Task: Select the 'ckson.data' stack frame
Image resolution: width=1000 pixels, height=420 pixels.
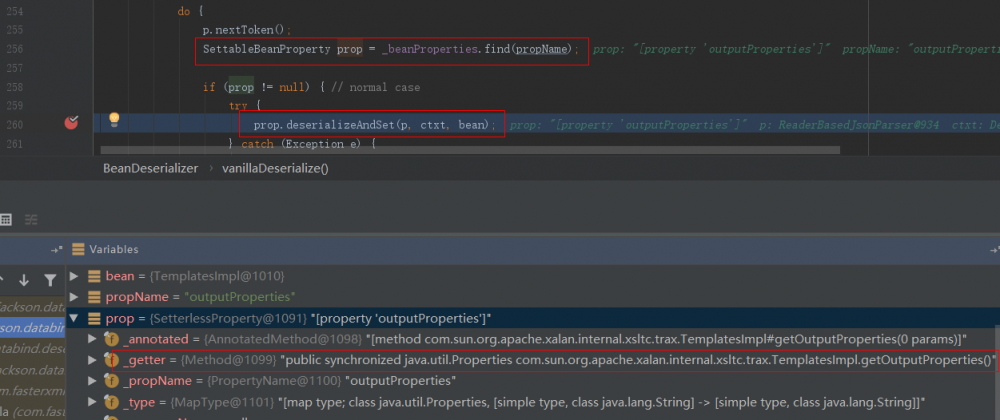Action: (x=33, y=370)
